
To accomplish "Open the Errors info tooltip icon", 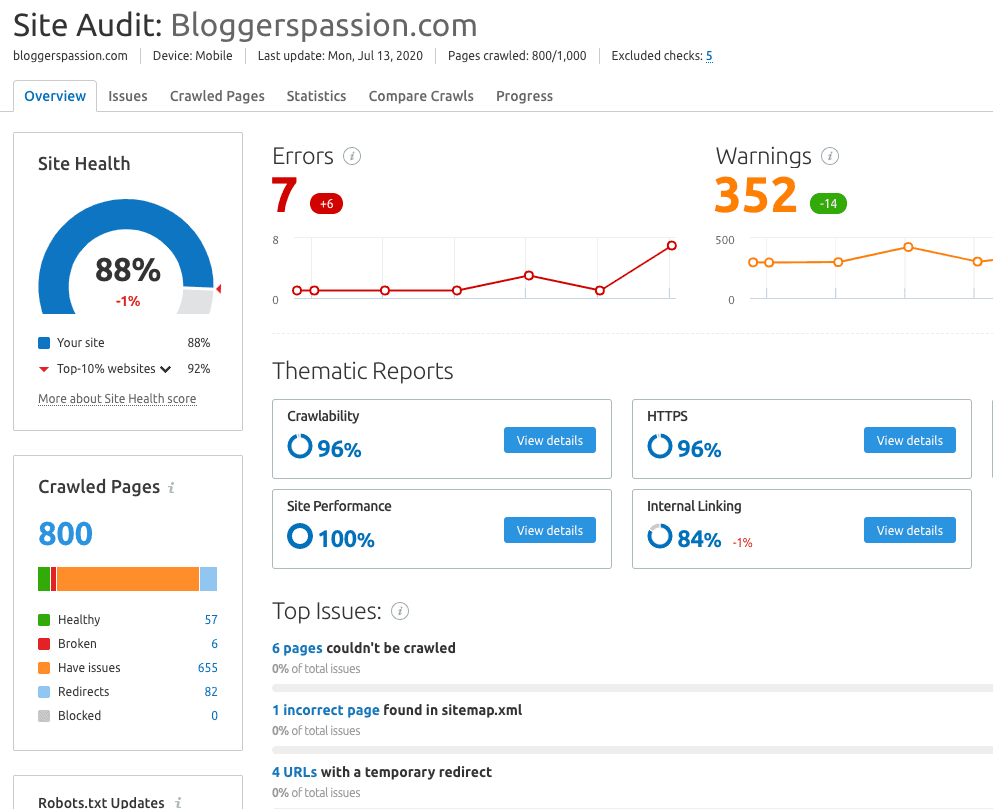I will click(x=352, y=156).
